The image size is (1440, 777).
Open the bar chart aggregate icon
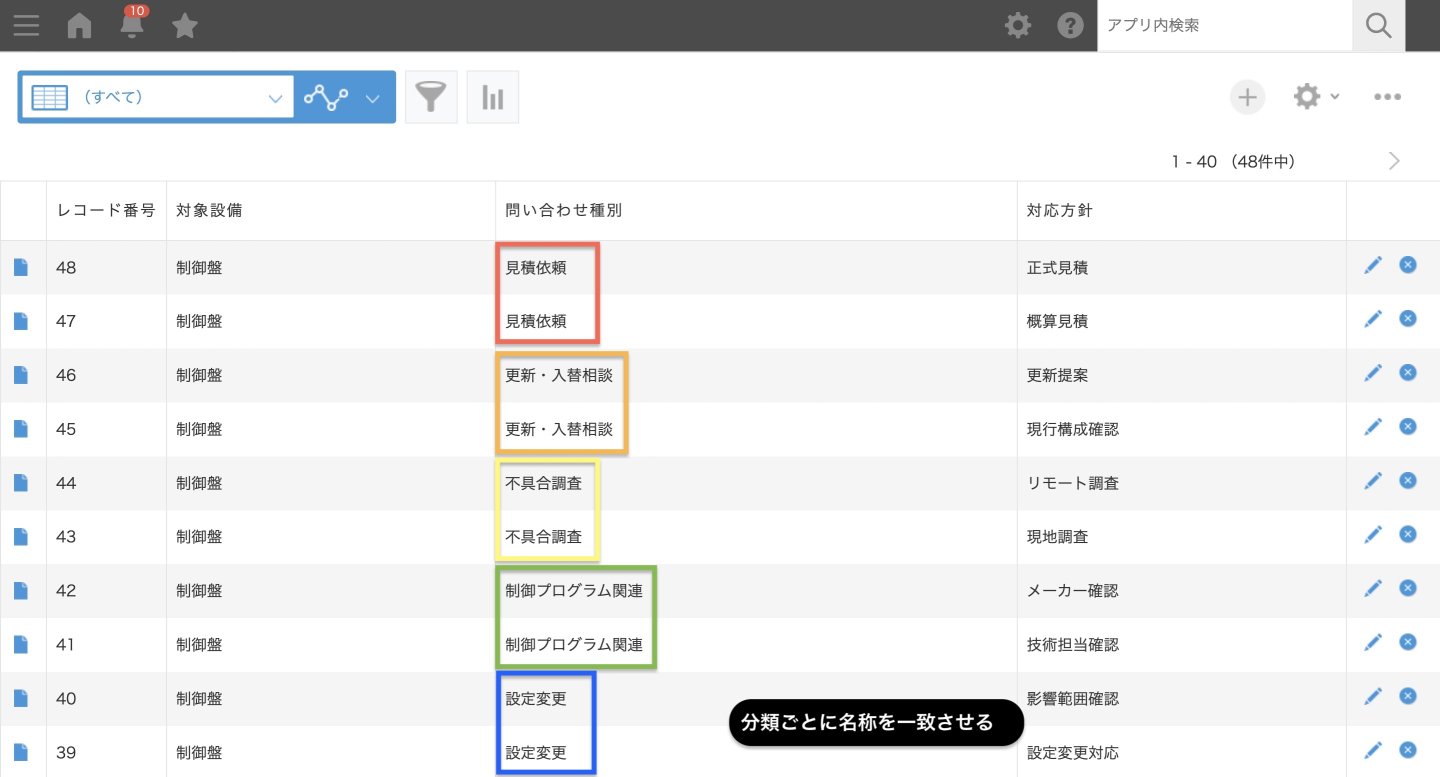(493, 97)
